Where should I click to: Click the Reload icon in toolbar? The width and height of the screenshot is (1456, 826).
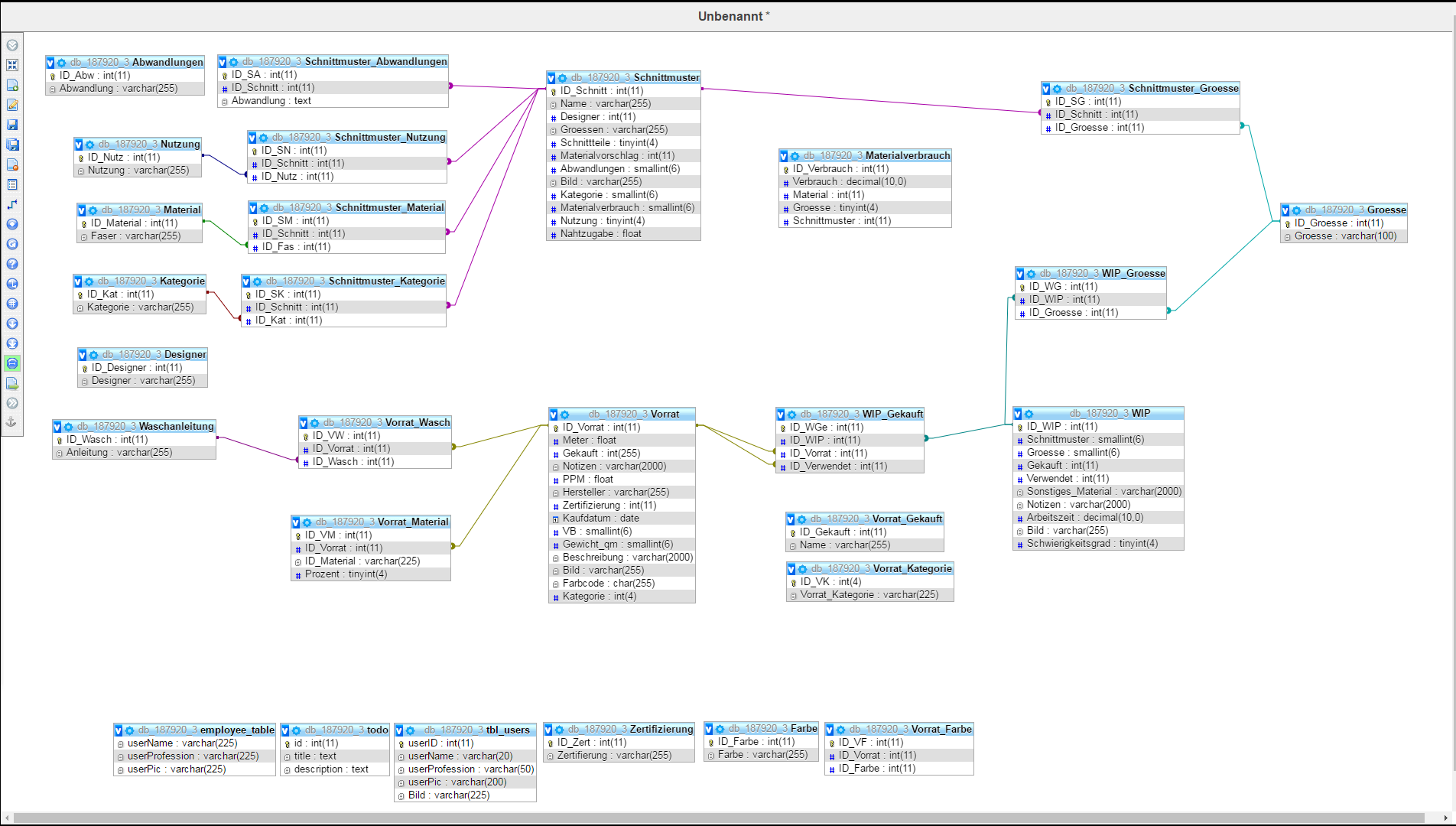12,244
